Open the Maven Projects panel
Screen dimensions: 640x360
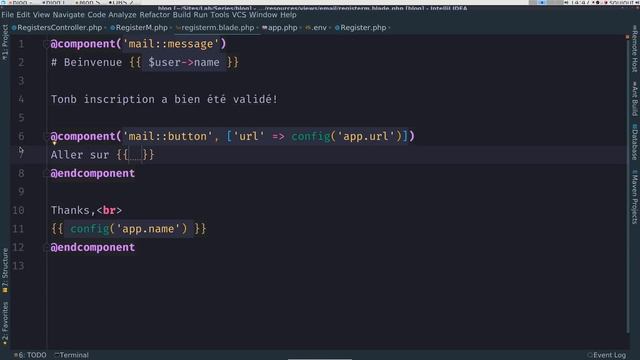(635, 197)
